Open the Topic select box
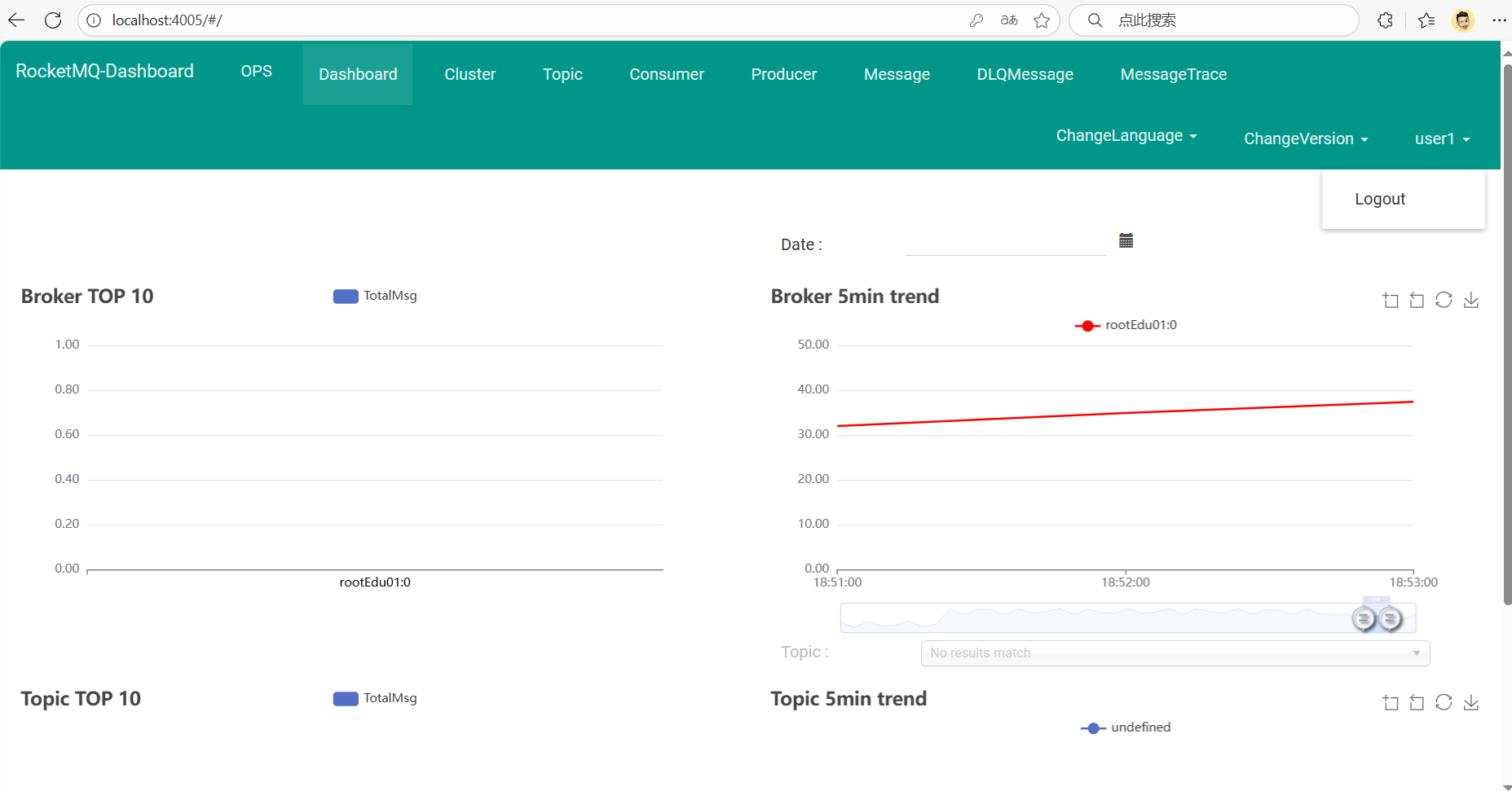The height and width of the screenshot is (791, 1512). (1175, 653)
